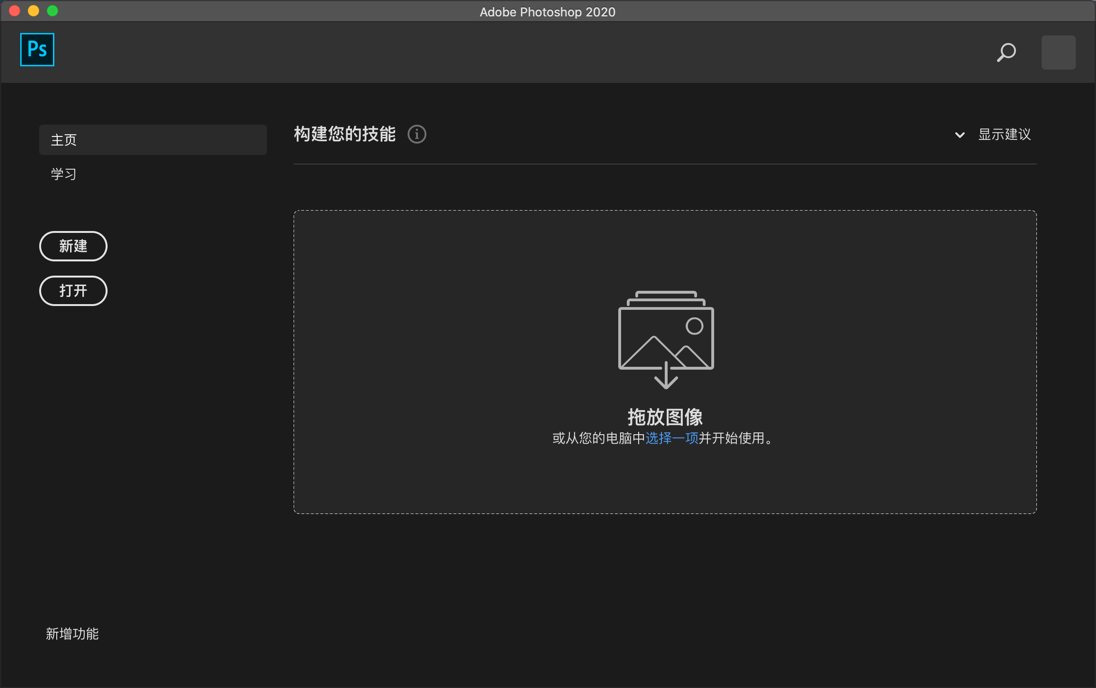Expand suggestions using the chevron arrow
The height and width of the screenshot is (688, 1096).
[x=960, y=135]
